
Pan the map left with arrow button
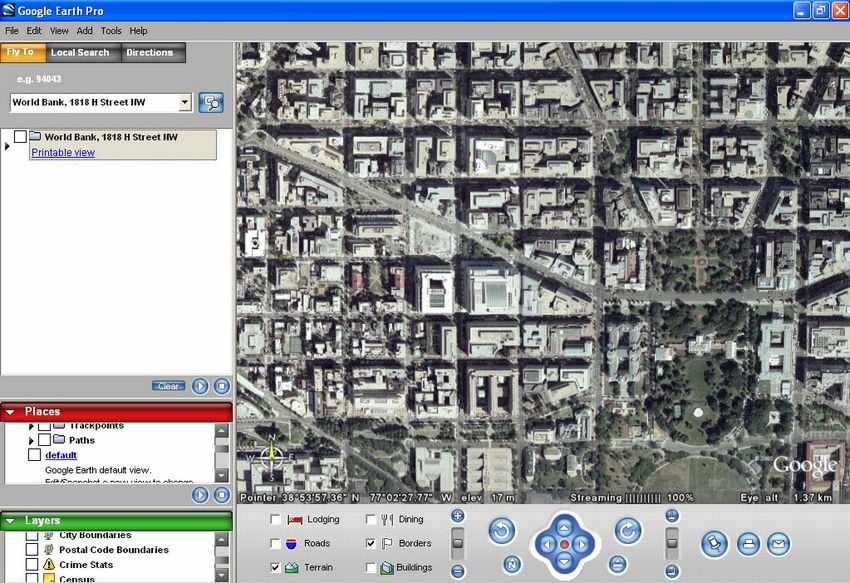[548, 544]
